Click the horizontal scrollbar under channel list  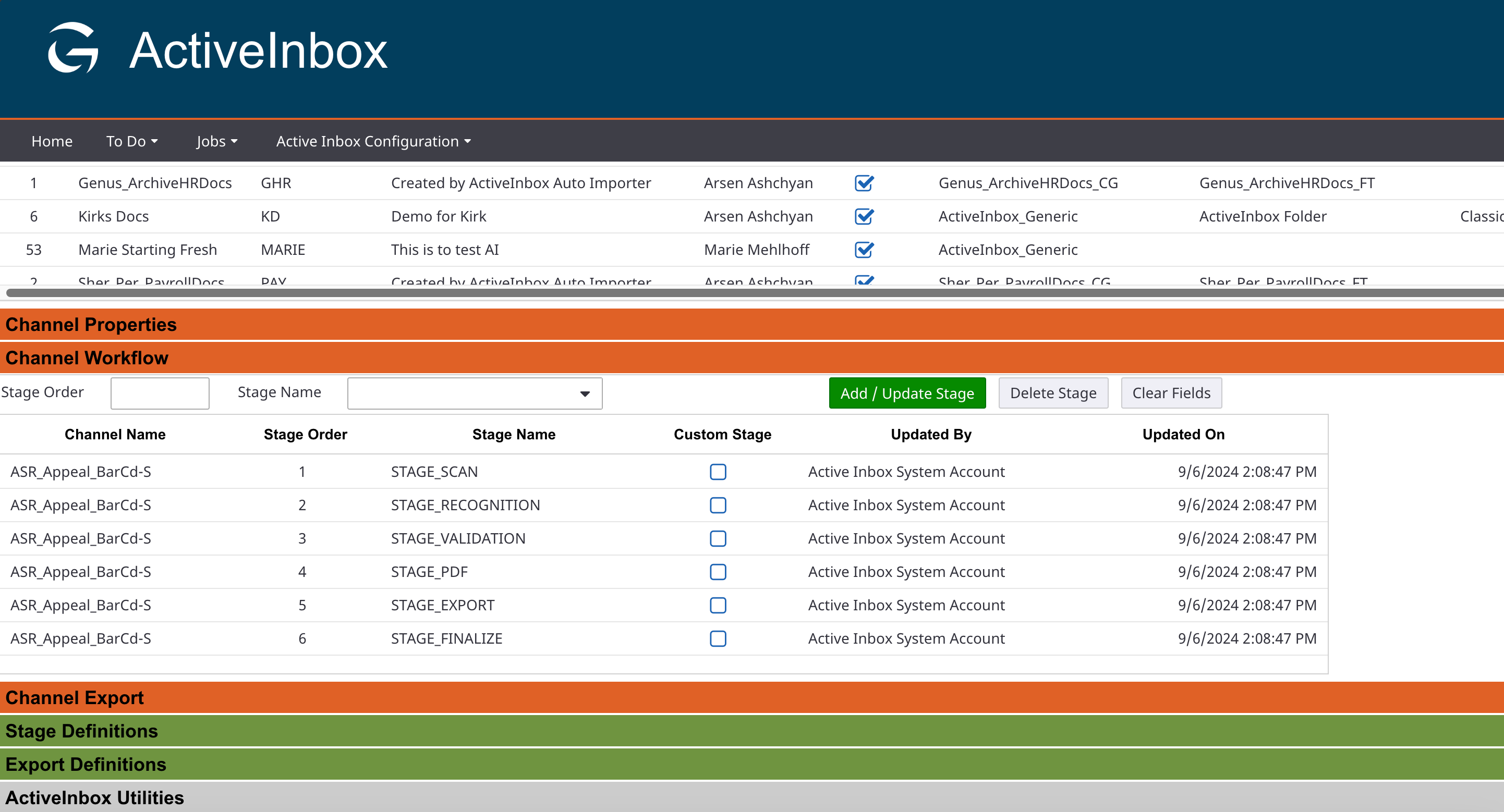[x=752, y=293]
